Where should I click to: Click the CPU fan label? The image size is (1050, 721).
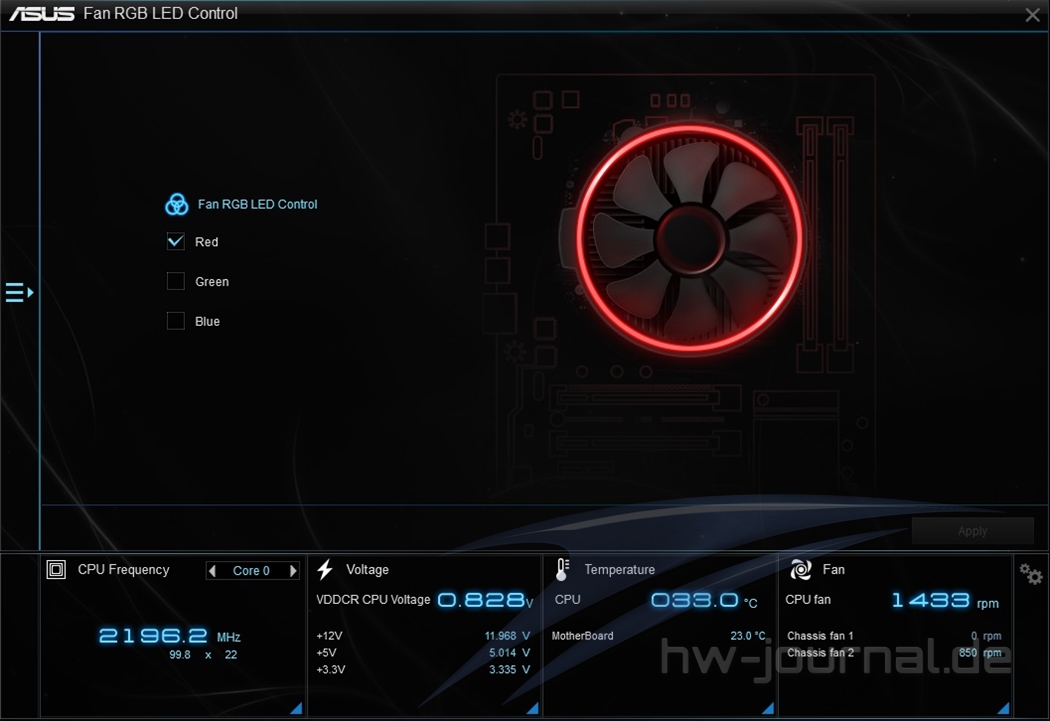(808, 600)
